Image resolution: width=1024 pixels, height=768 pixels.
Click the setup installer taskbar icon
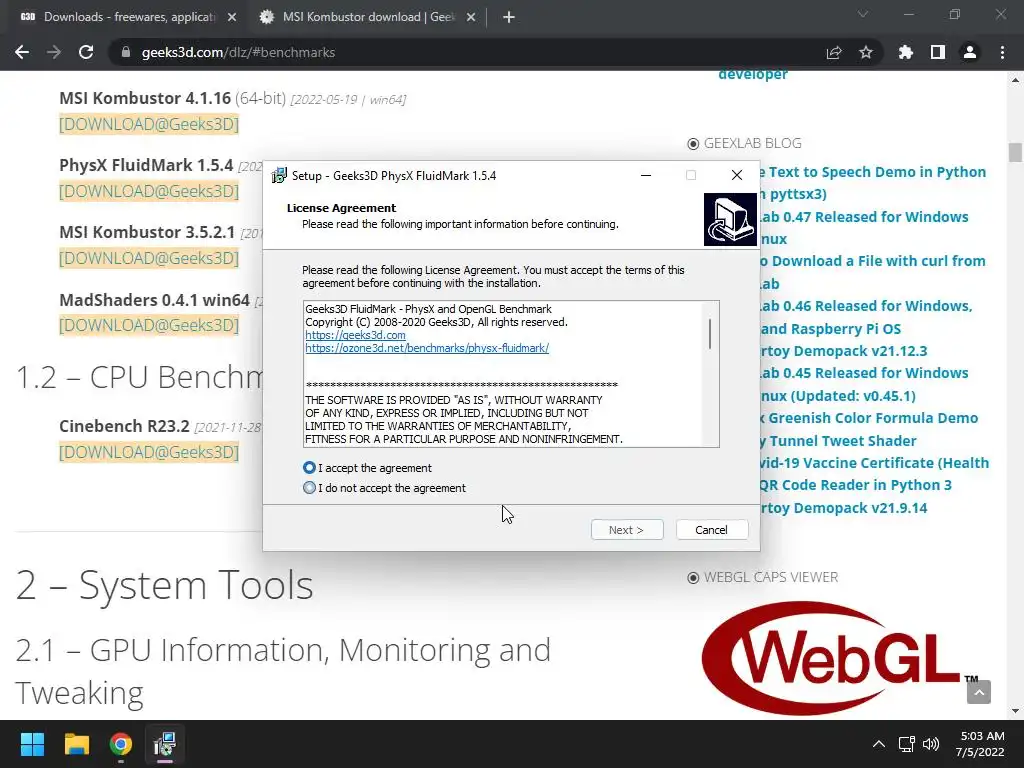(x=165, y=744)
